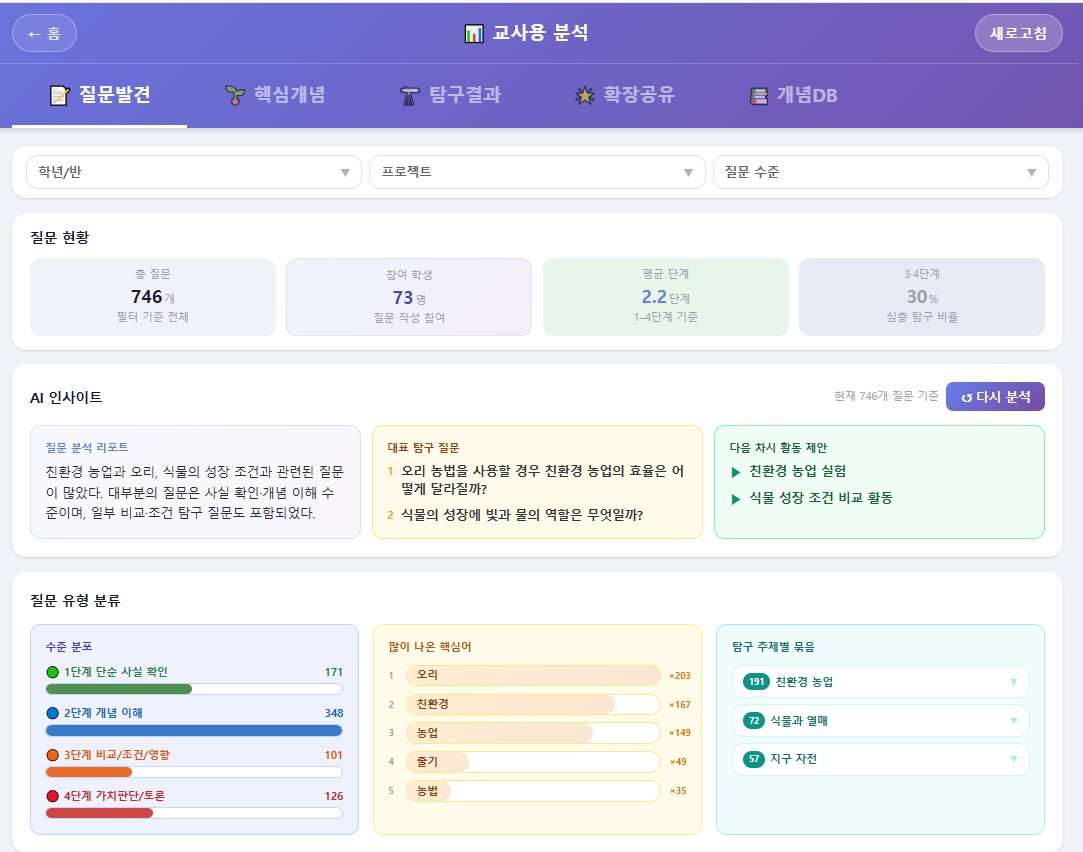This screenshot has width=1083, height=852.
Task: Open the 확장공유 tab
Action: tap(624, 95)
